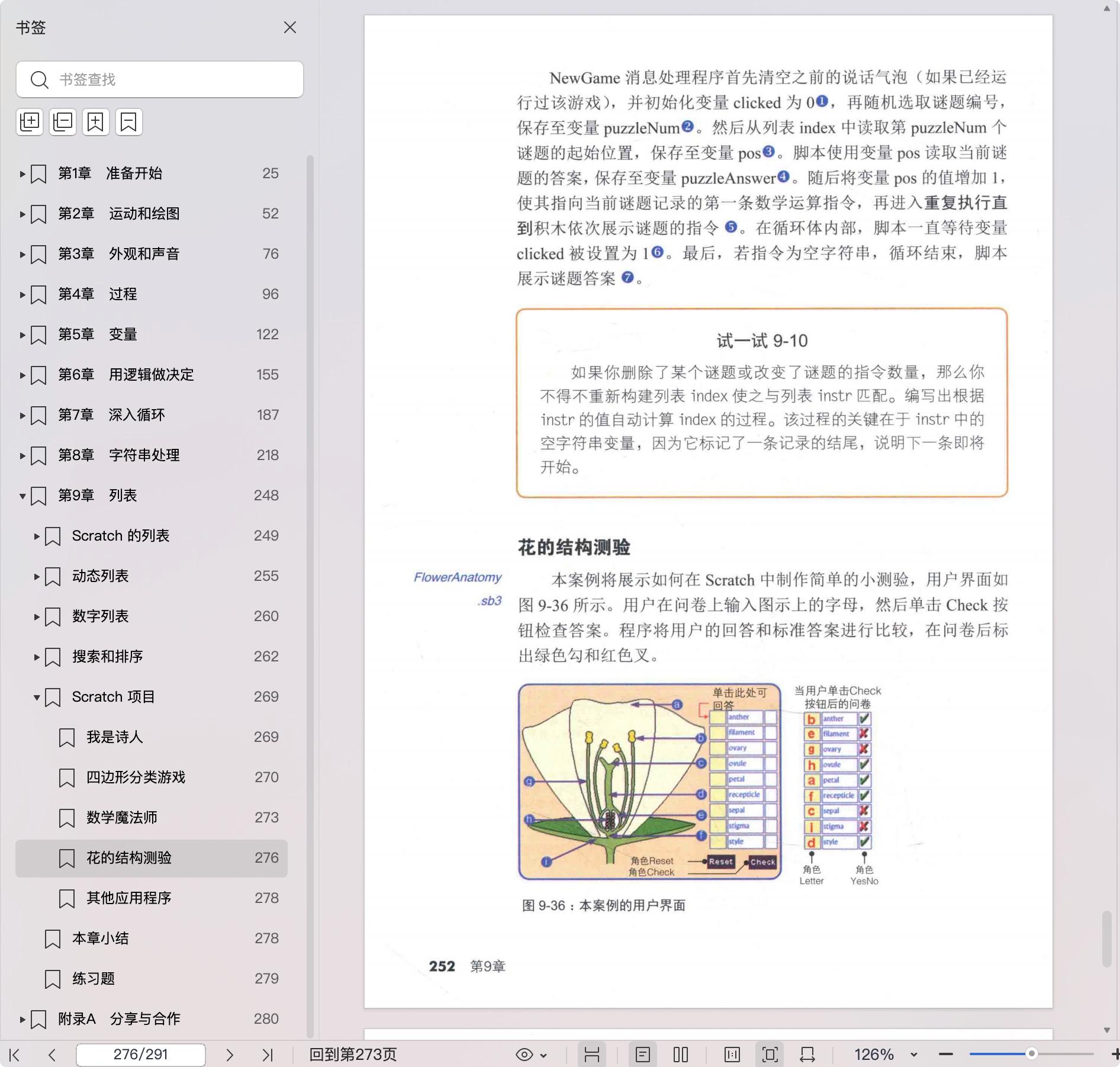Collapse the Scratch 项目 bookmark section
Screen dimensions: 1120x1067
point(37,697)
